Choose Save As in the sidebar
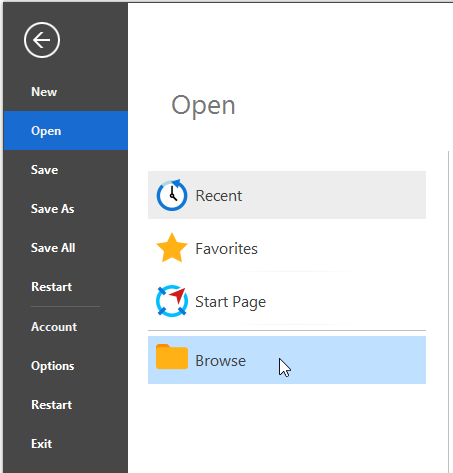The image size is (453, 473). [x=66, y=209]
